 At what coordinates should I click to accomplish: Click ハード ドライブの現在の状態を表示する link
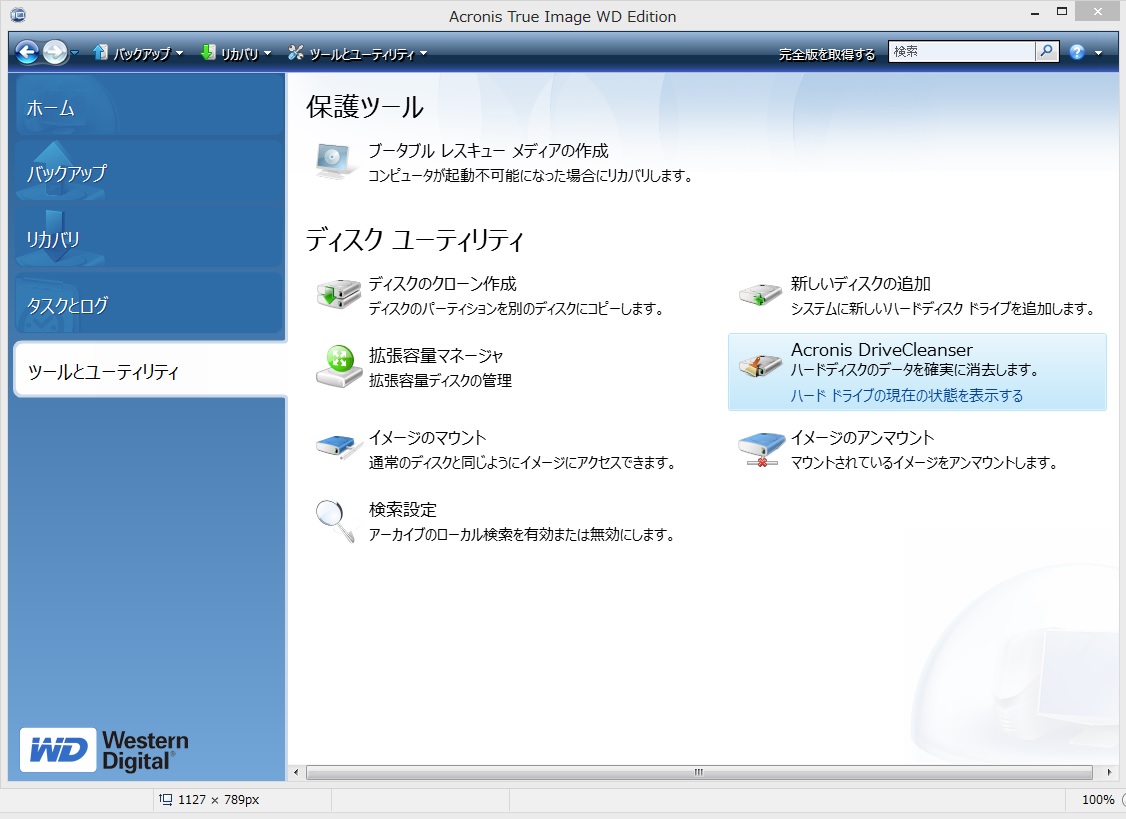coord(906,395)
